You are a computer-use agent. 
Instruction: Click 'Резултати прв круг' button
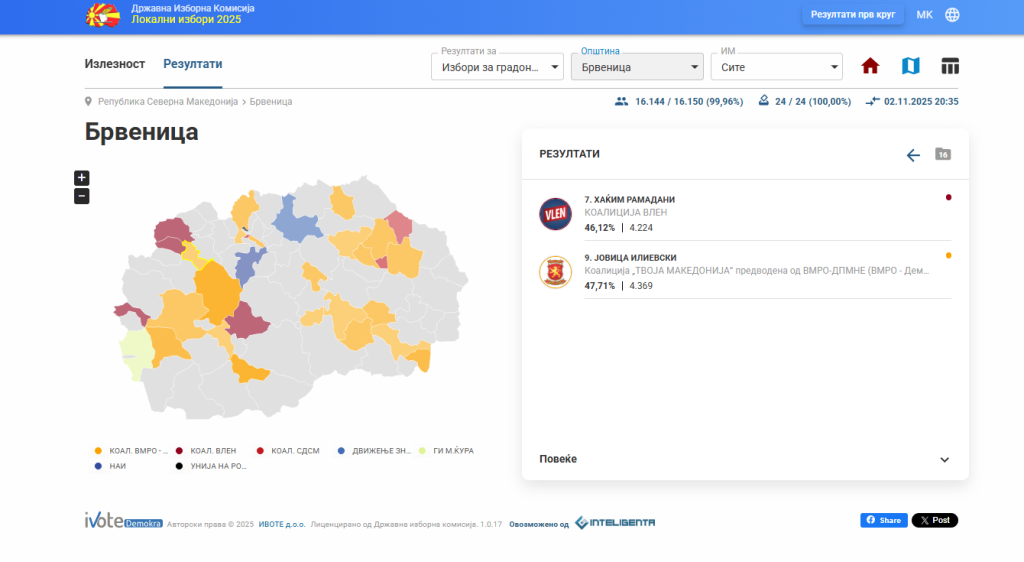pos(853,15)
